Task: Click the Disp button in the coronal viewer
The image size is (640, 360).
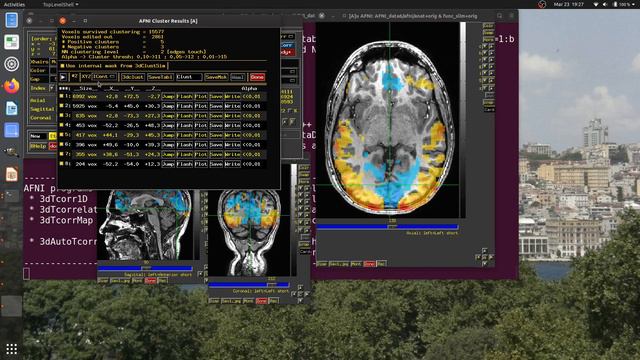Action: tap(214, 301)
